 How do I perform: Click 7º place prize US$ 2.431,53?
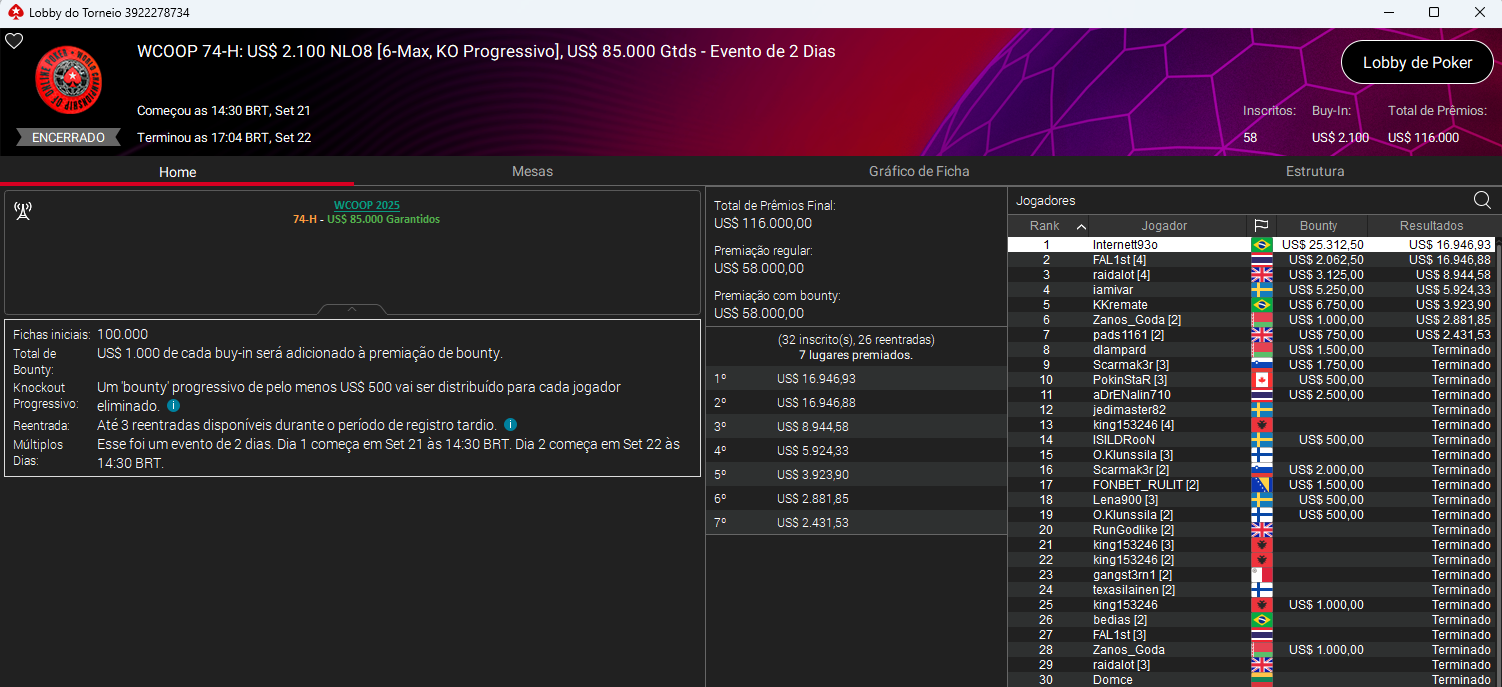tap(813, 523)
